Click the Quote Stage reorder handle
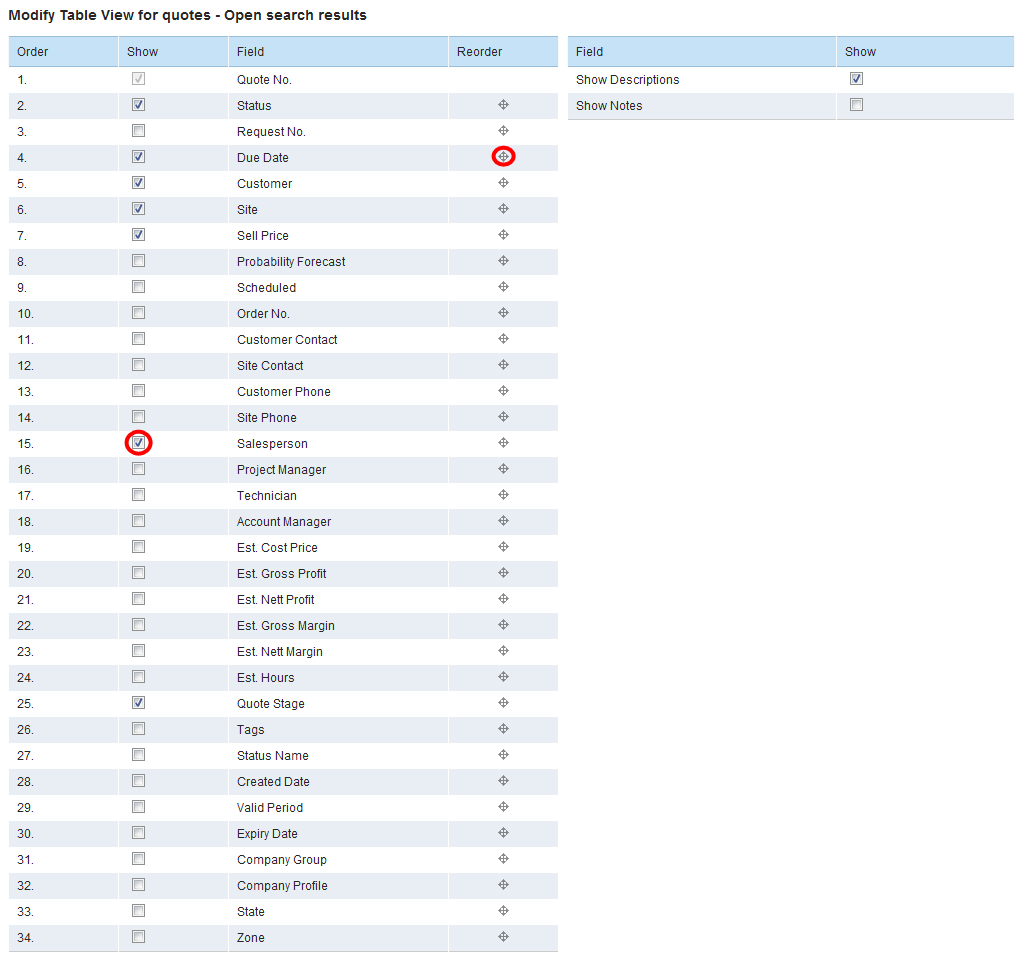1020x960 pixels. pyautogui.click(x=503, y=703)
